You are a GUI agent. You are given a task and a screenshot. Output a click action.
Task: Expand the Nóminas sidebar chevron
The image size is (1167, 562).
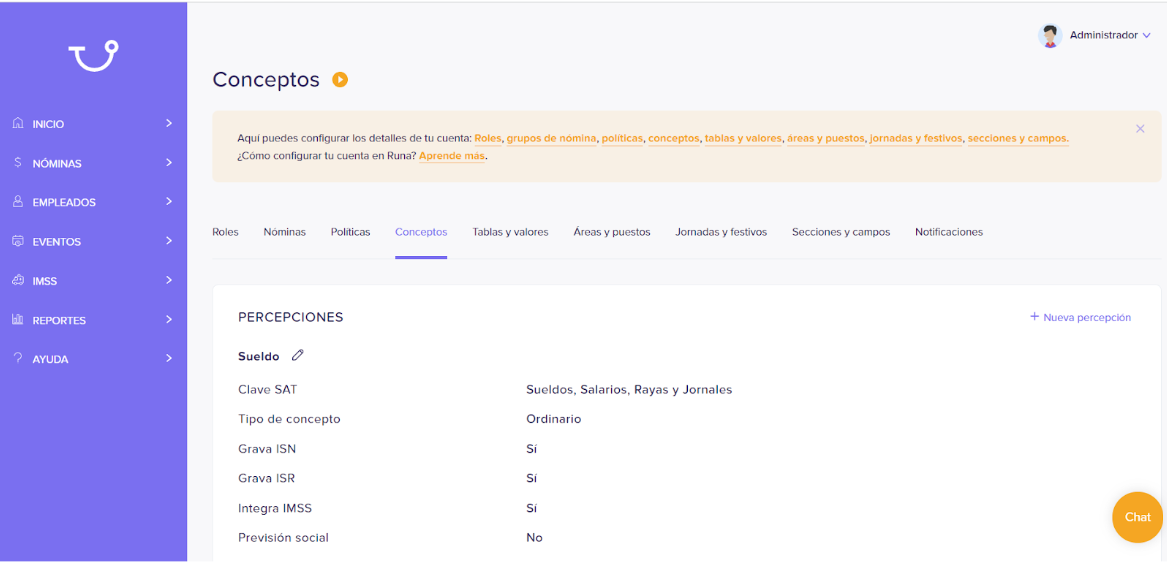[169, 162]
